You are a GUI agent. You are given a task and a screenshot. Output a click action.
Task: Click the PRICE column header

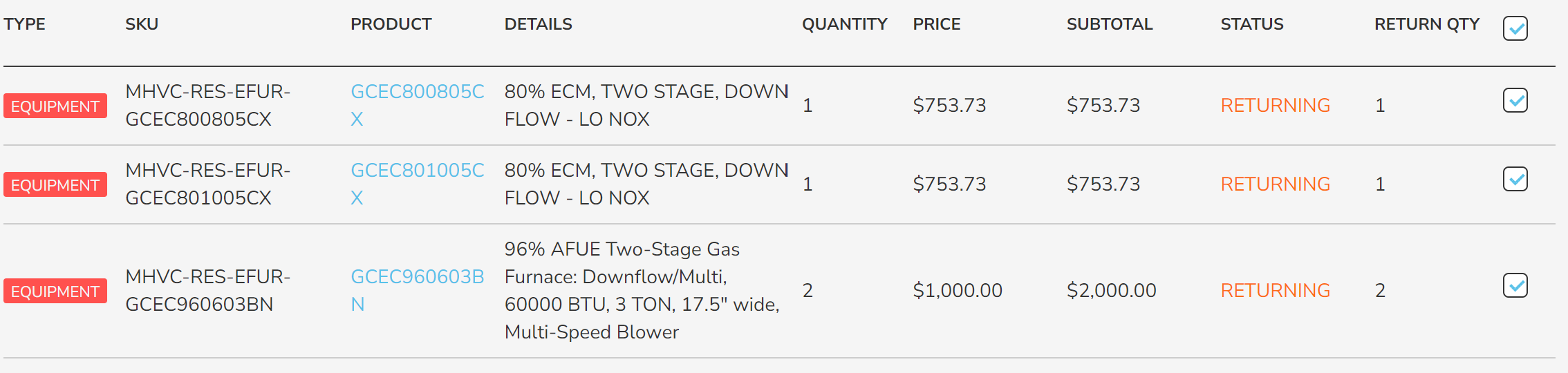click(x=936, y=24)
